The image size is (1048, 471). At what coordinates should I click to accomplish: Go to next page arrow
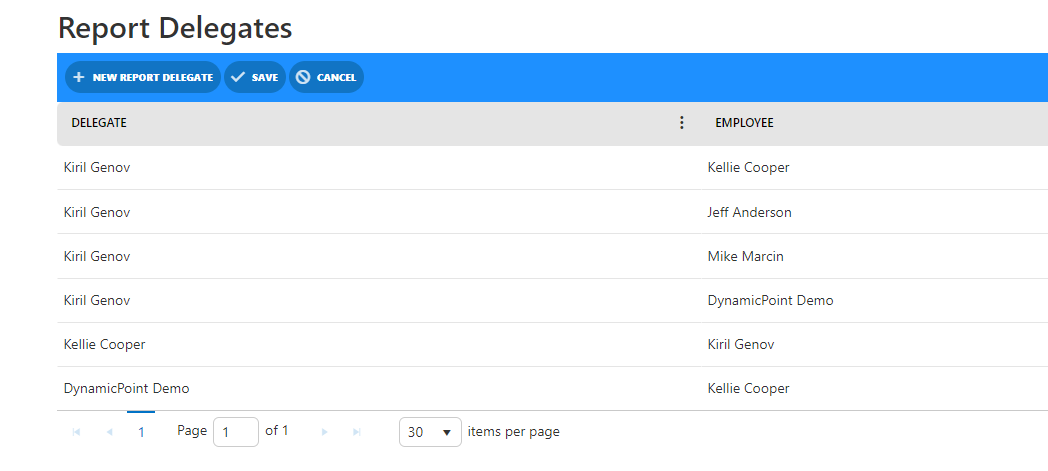click(x=324, y=432)
